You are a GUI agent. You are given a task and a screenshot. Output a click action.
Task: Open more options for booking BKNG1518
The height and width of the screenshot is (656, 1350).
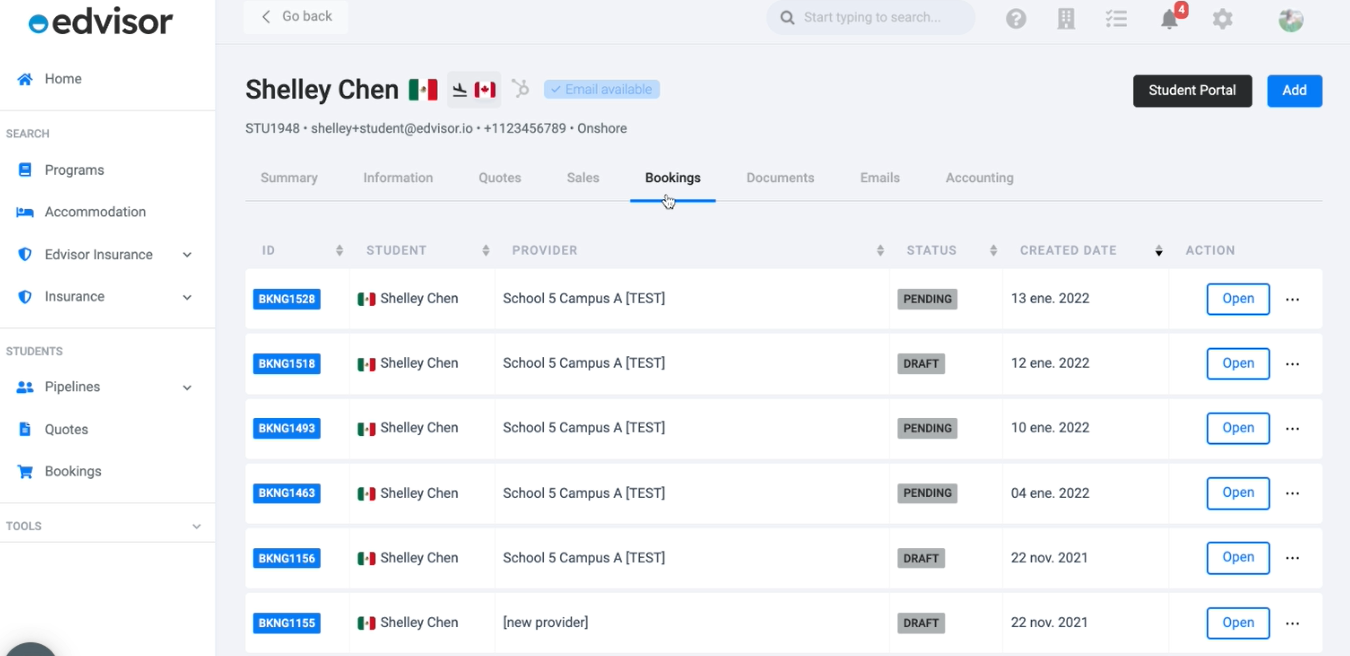[x=1292, y=364]
